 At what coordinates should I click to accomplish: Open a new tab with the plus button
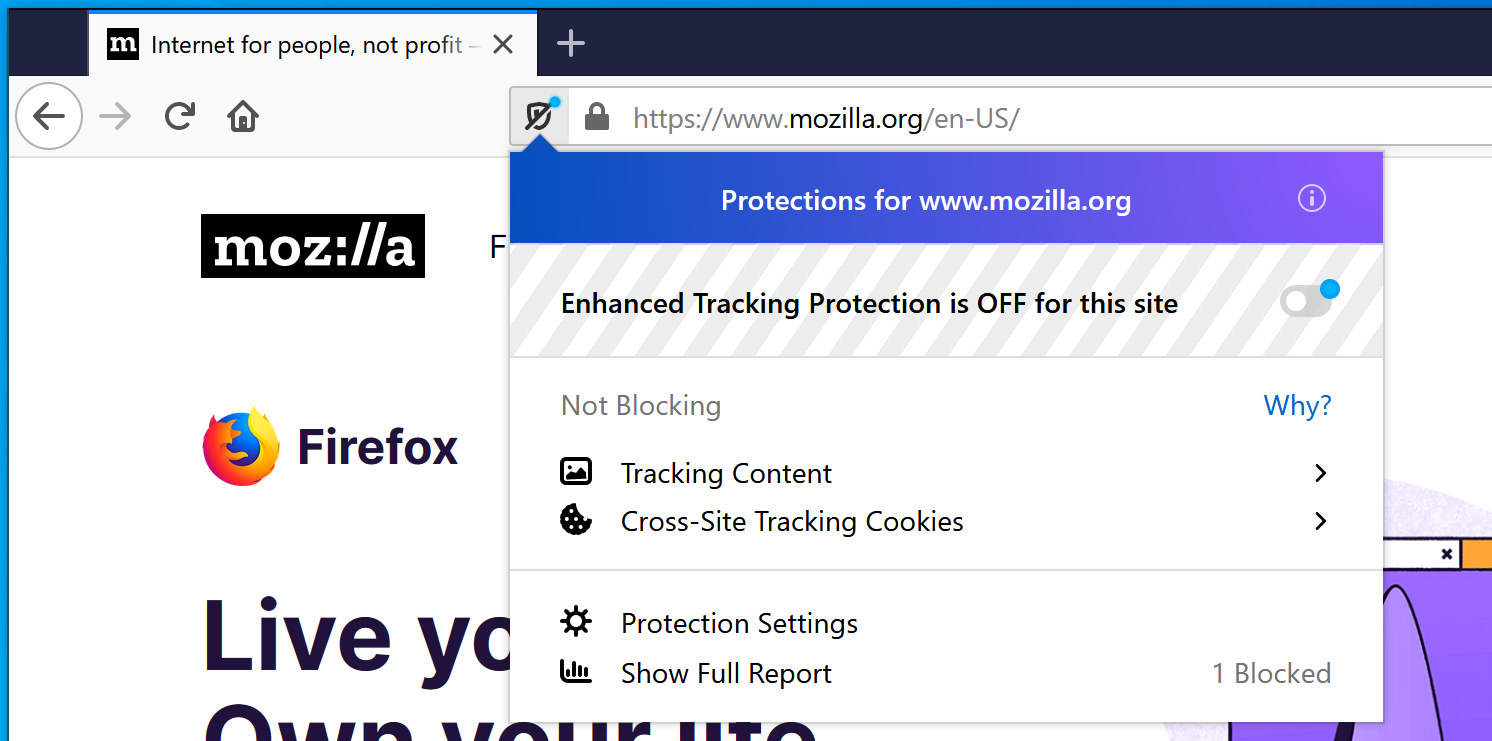571,43
